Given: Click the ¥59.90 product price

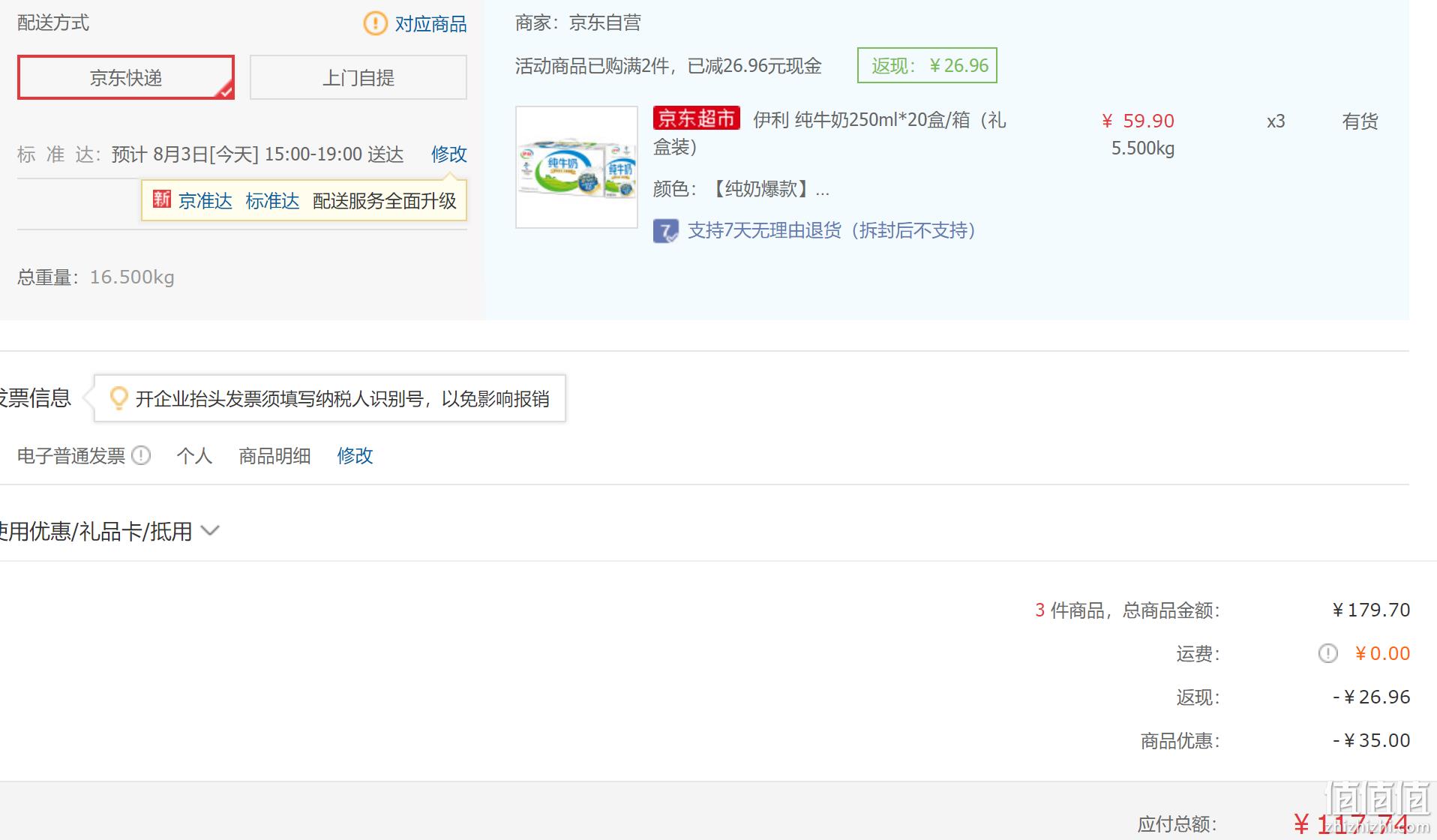Looking at the screenshot, I should [1138, 121].
